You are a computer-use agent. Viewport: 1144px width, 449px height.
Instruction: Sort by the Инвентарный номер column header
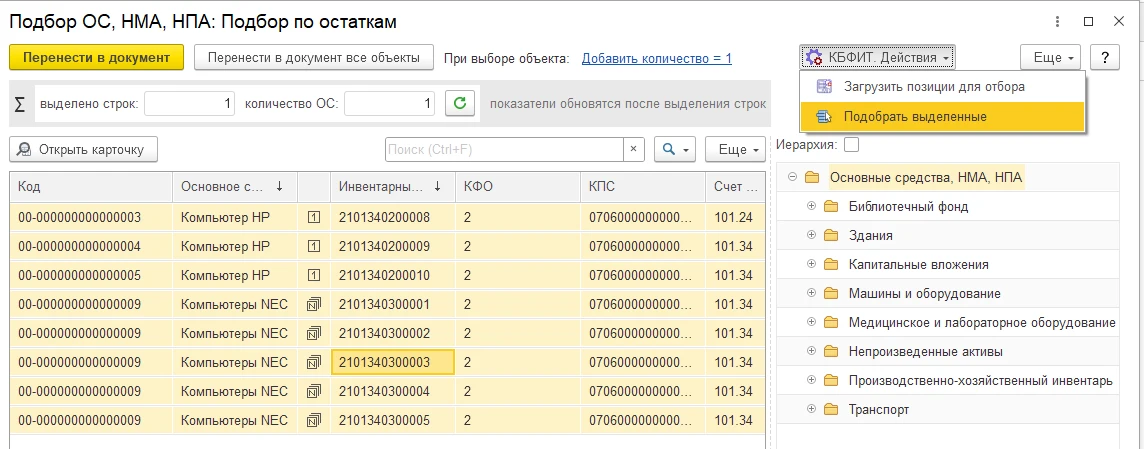pyautogui.click(x=393, y=187)
